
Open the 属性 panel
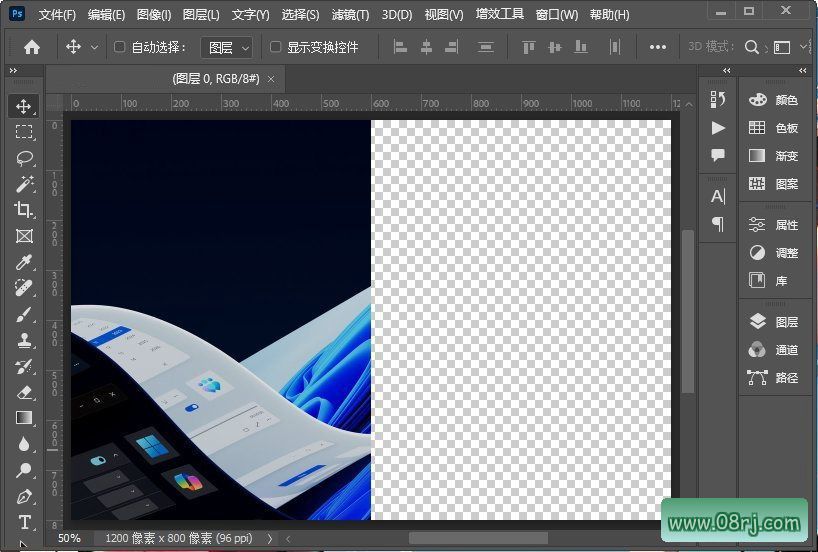tap(774, 225)
